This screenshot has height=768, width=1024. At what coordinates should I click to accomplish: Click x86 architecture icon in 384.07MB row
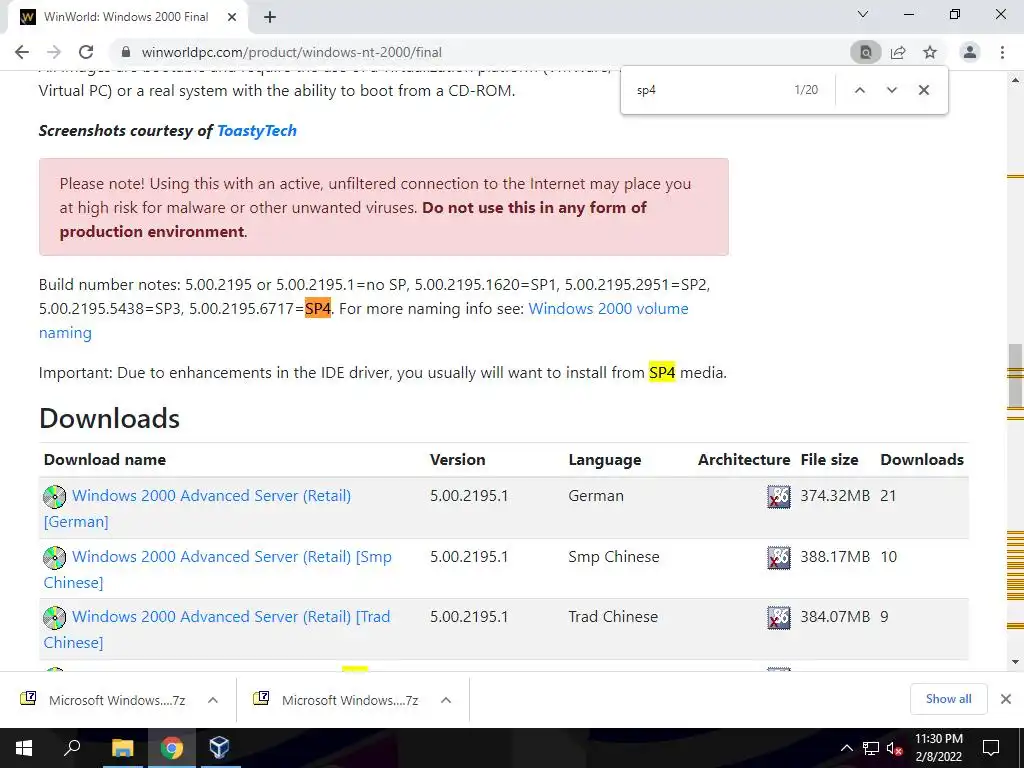[778, 617]
